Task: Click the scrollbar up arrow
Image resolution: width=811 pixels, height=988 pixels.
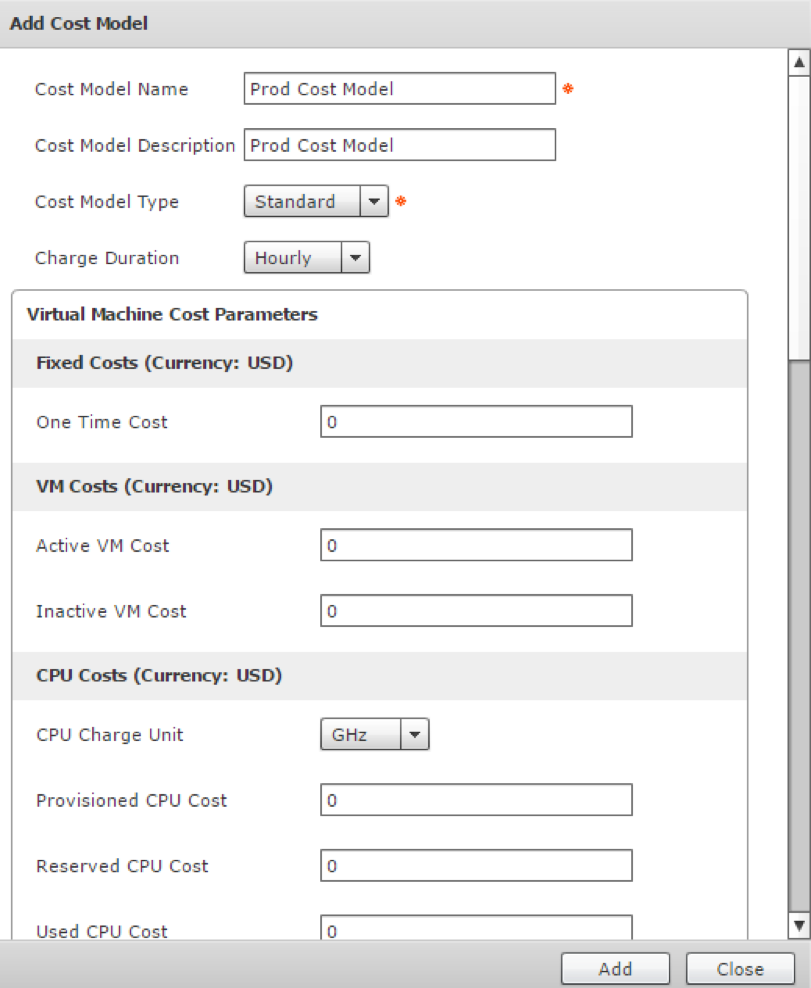Action: pos(799,63)
